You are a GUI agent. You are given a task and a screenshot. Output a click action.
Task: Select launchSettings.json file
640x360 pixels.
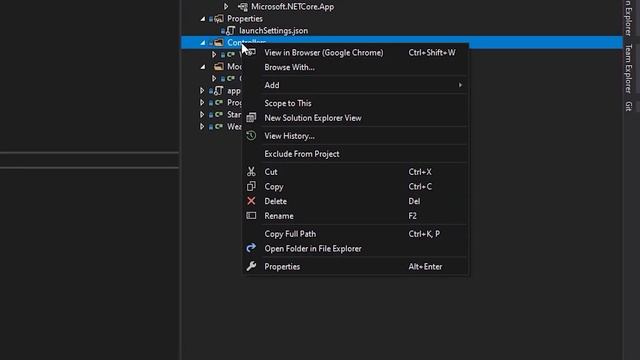[273, 31]
